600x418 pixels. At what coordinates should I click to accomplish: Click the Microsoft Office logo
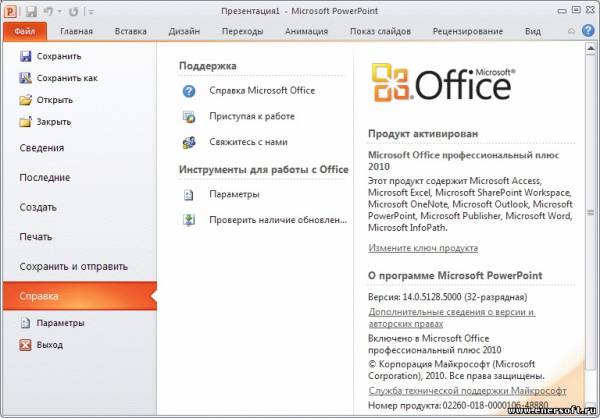point(443,83)
